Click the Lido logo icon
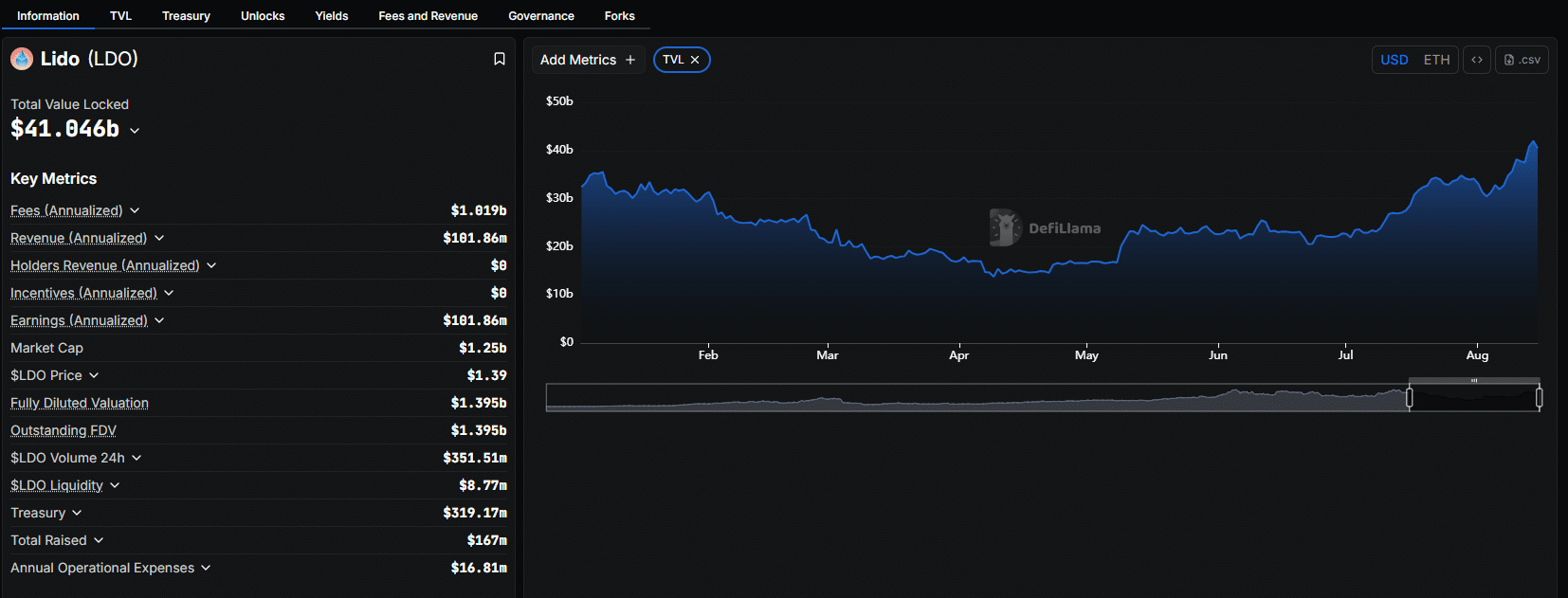 [22, 59]
